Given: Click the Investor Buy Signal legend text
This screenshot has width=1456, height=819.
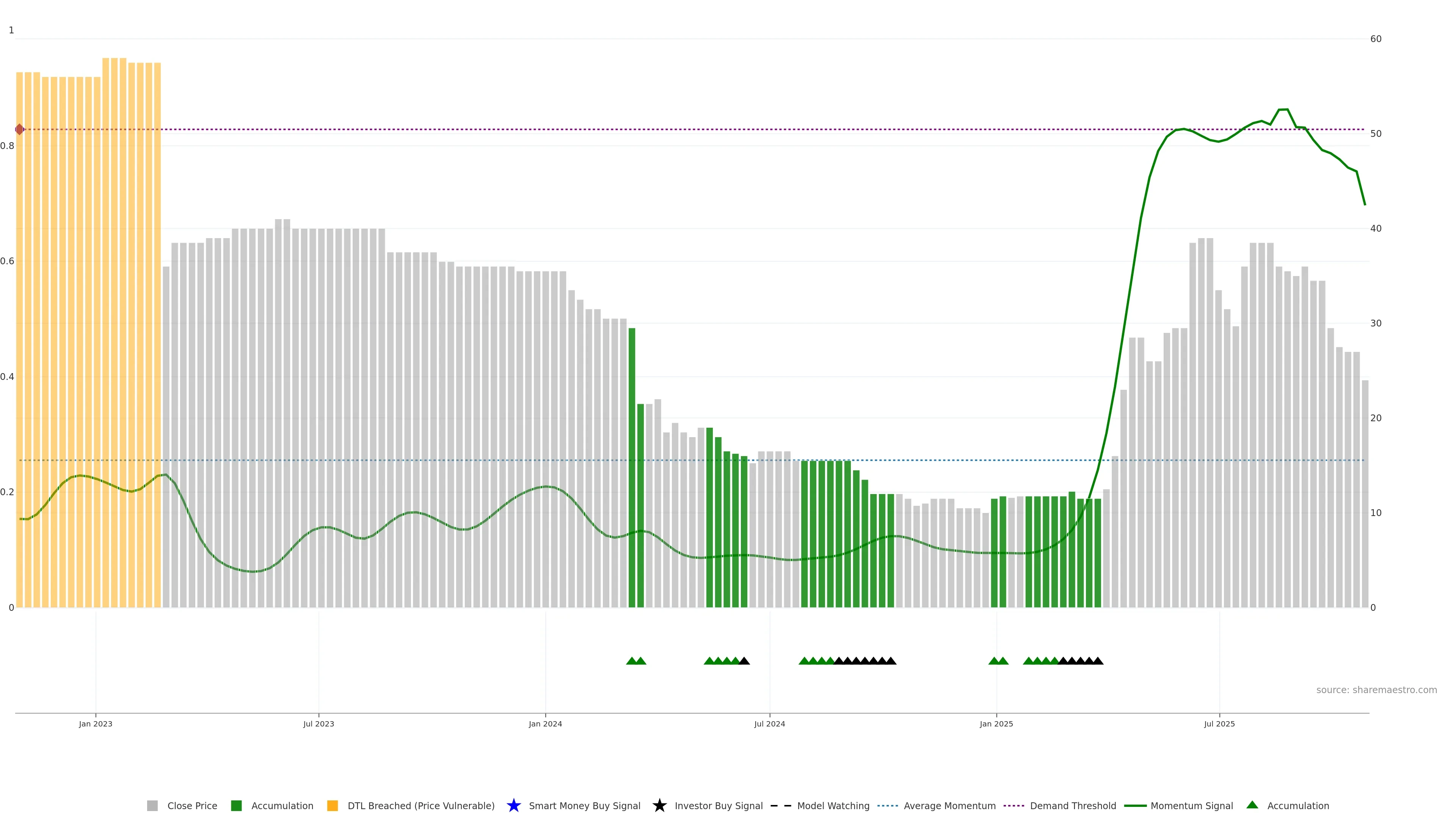Looking at the screenshot, I should [x=719, y=806].
